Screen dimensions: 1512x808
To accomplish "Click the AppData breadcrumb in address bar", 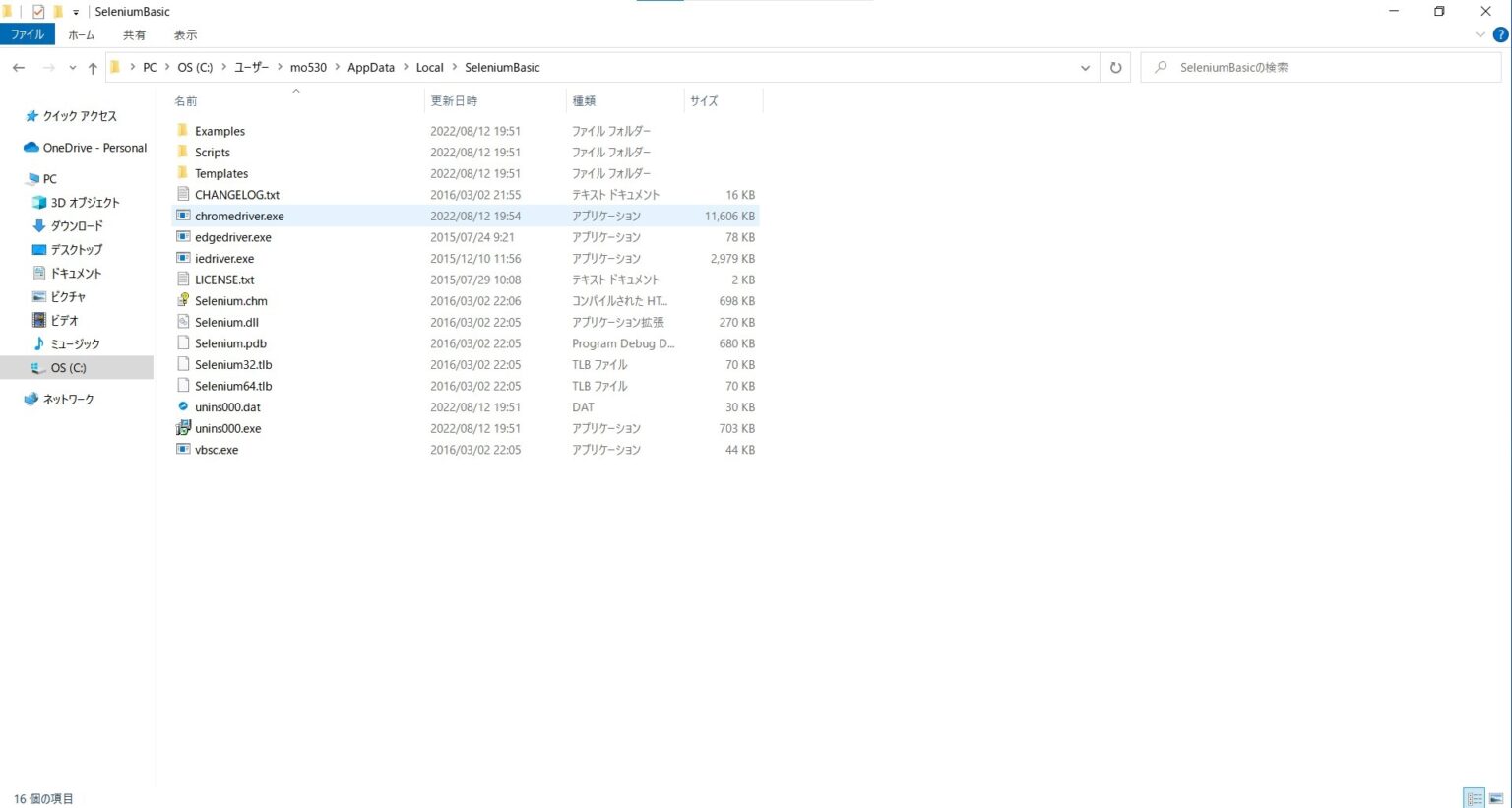I will point(370,68).
